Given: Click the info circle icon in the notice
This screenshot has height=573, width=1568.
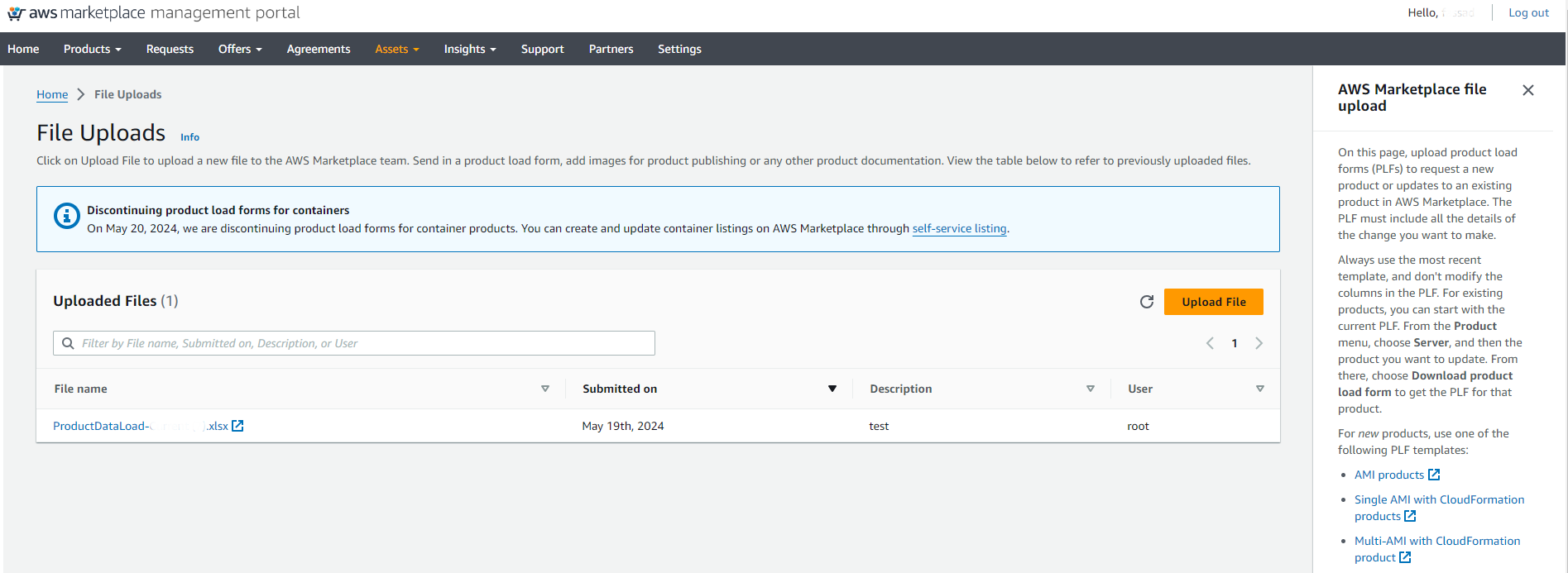Looking at the screenshot, I should pyautogui.click(x=66, y=216).
